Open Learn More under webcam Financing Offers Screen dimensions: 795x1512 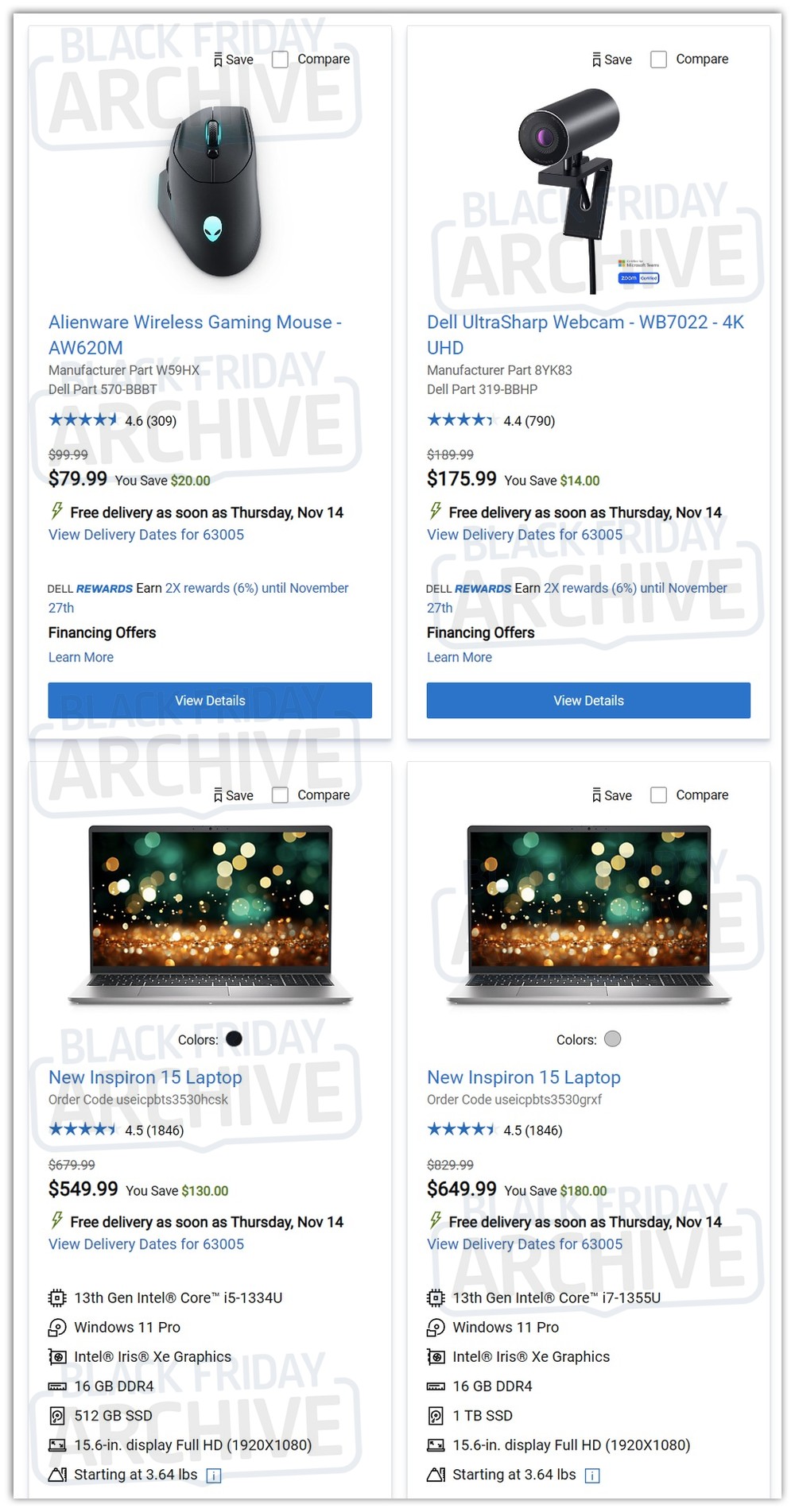pos(460,658)
